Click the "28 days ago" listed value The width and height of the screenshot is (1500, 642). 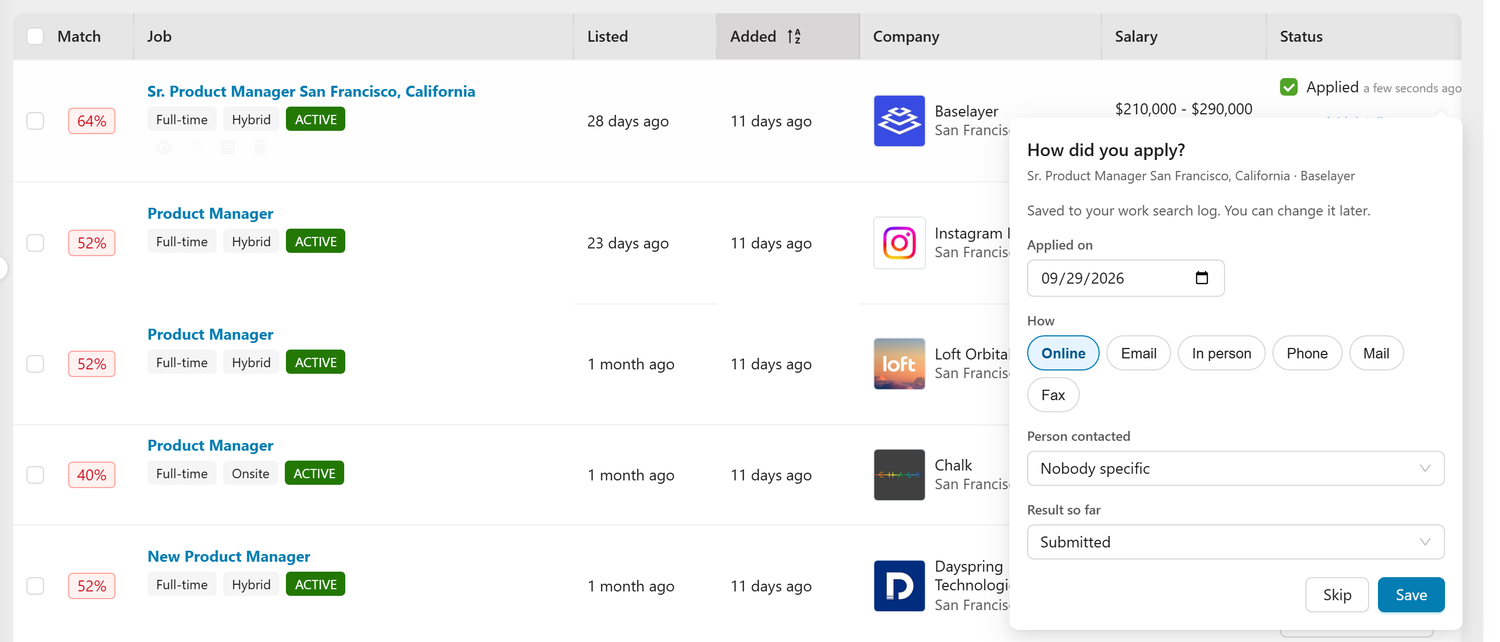(x=628, y=121)
